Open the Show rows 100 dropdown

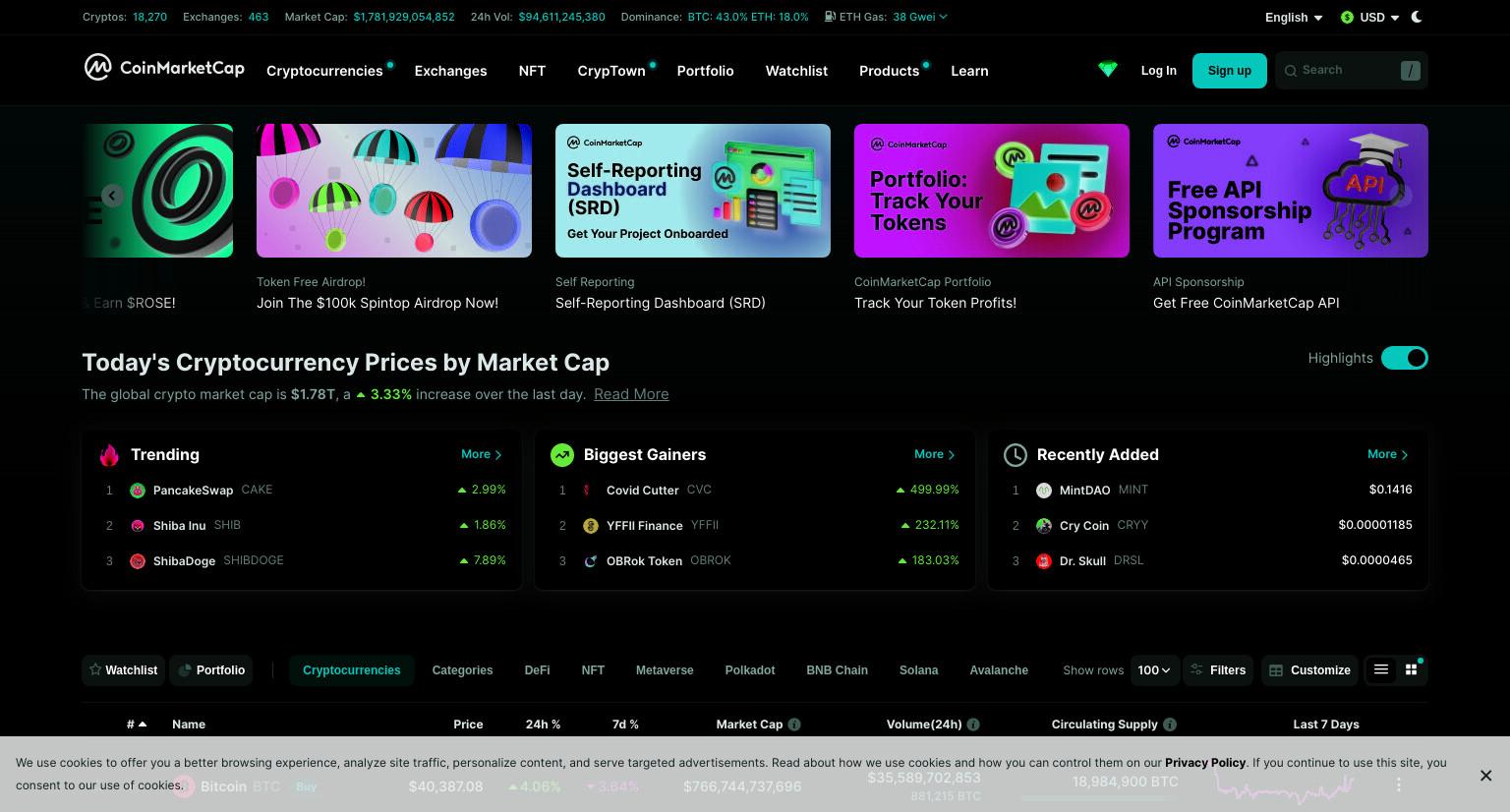tap(1154, 669)
